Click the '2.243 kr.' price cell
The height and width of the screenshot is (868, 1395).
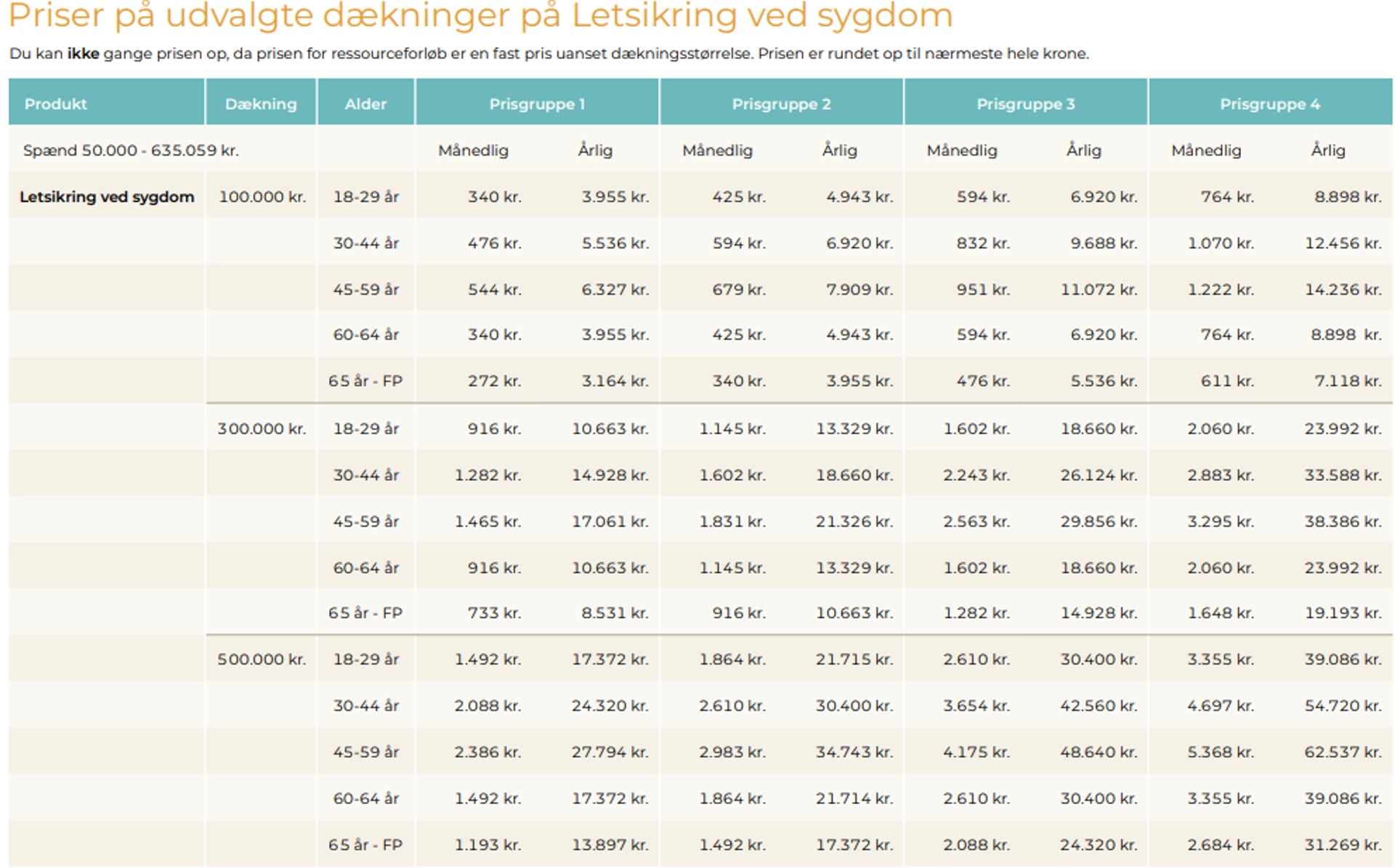[x=976, y=475]
